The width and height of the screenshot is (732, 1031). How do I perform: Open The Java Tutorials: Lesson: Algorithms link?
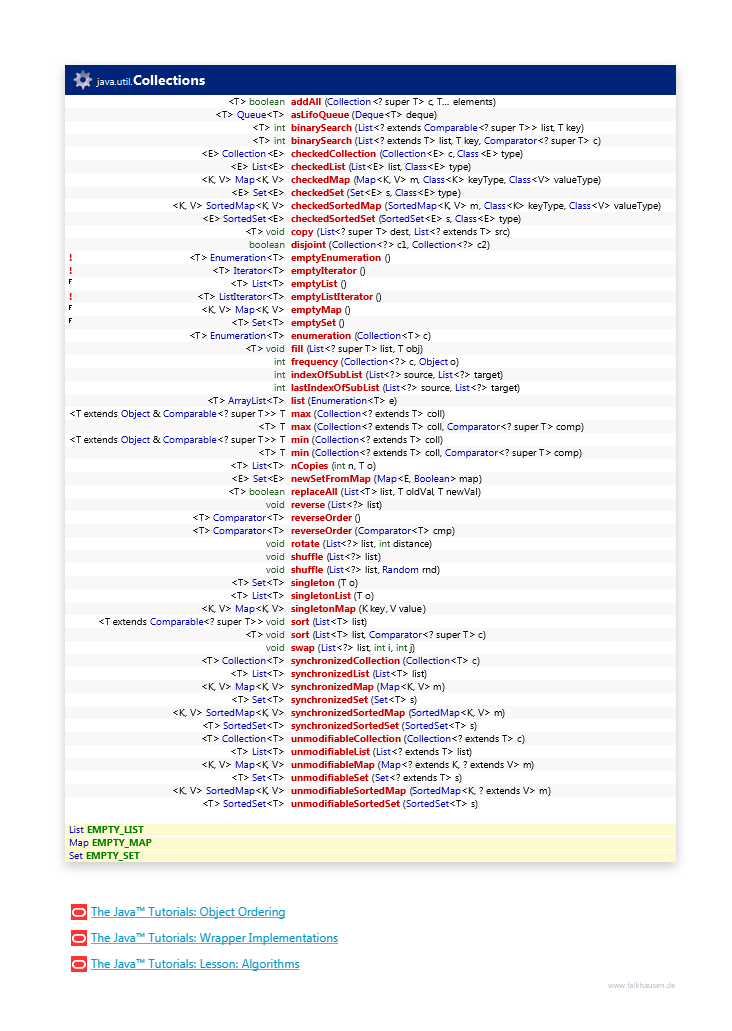pos(195,965)
